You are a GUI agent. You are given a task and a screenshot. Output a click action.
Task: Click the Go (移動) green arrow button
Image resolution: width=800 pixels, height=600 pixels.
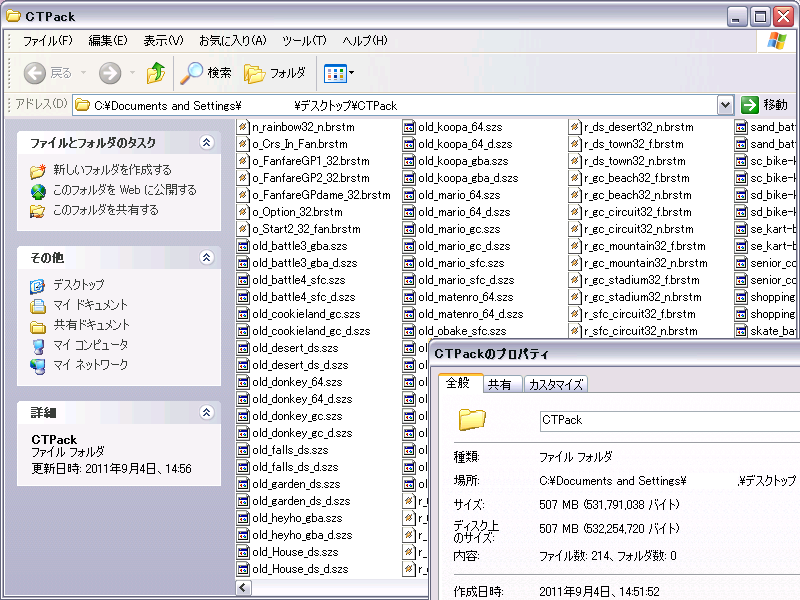pos(749,105)
